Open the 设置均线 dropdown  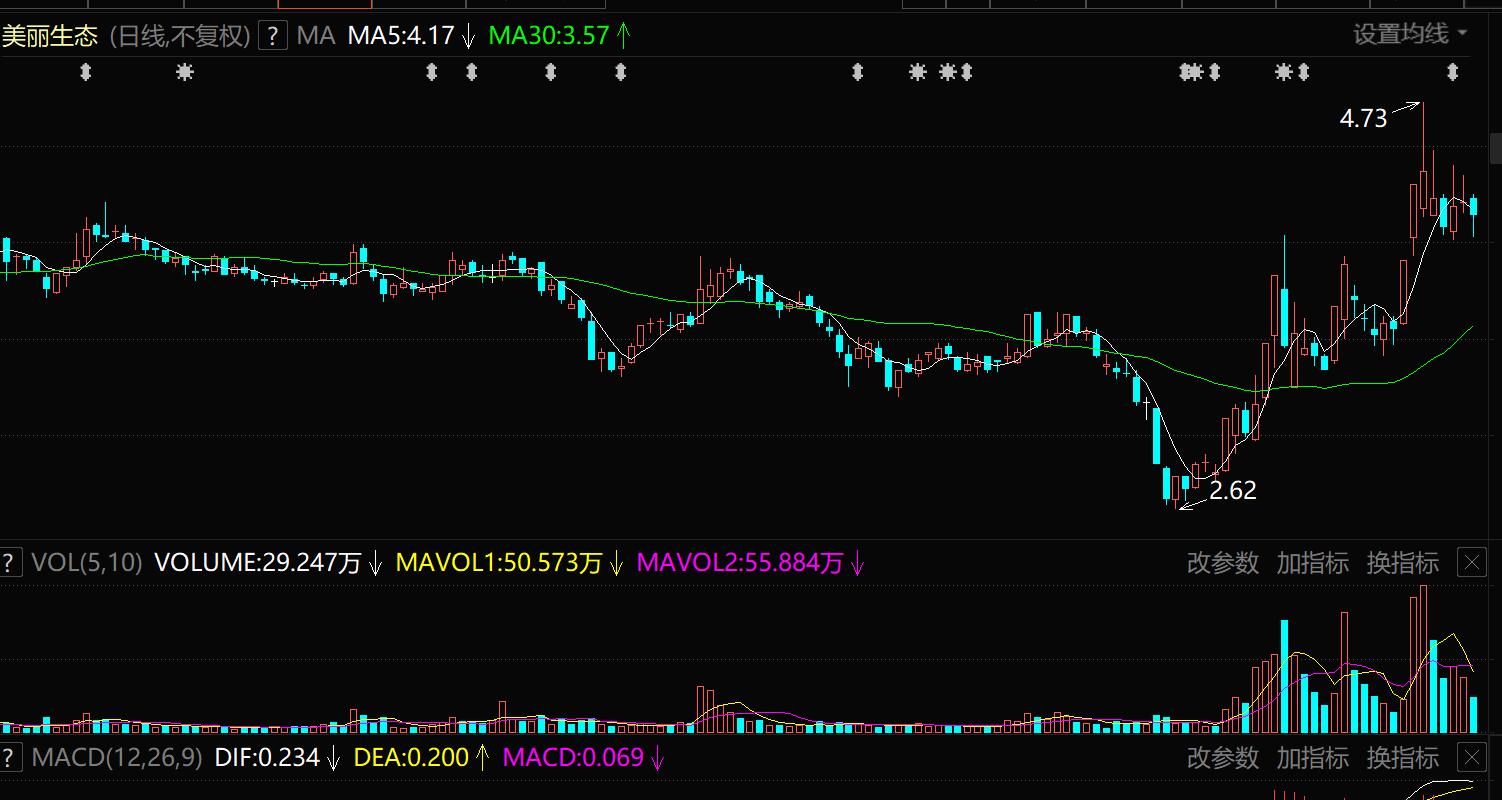point(1410,35)
